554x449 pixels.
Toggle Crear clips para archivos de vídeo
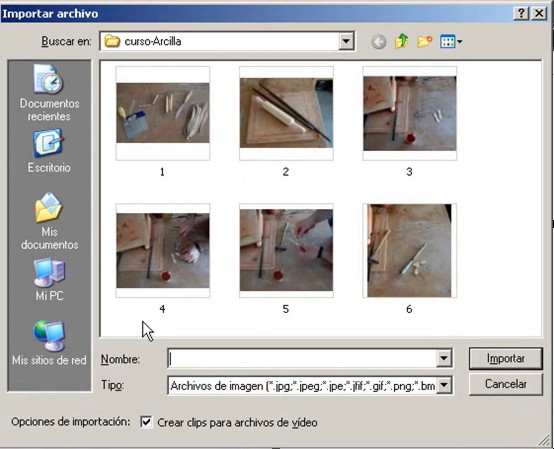(146, 422)
